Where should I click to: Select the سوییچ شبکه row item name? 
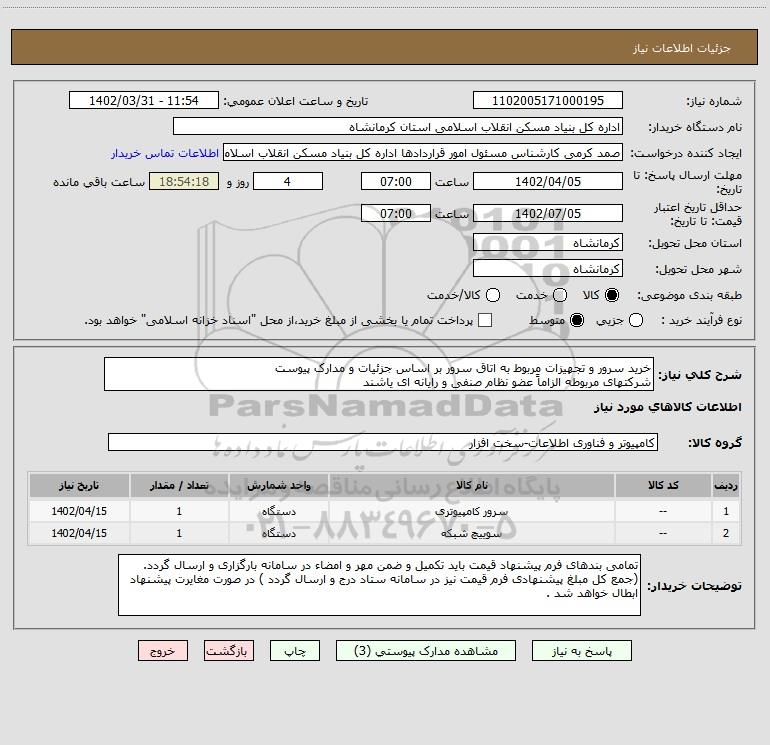471,533
